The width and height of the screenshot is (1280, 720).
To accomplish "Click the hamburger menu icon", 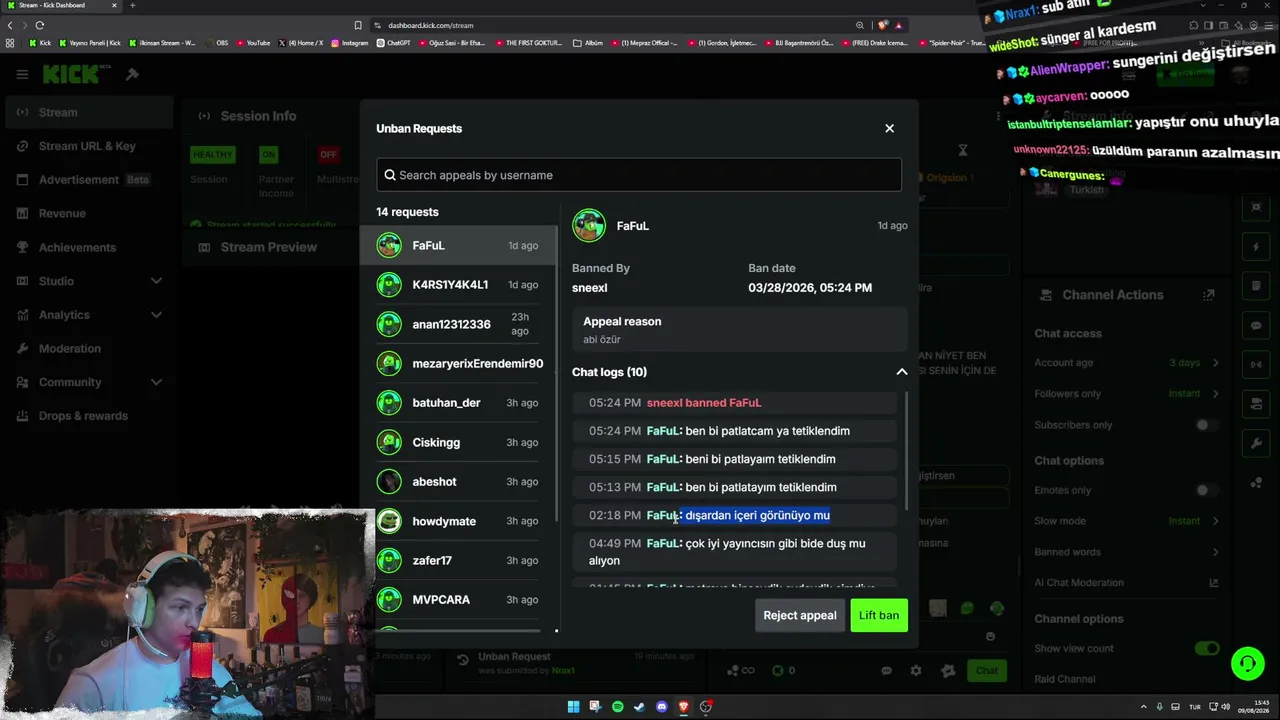I will 22,74.
